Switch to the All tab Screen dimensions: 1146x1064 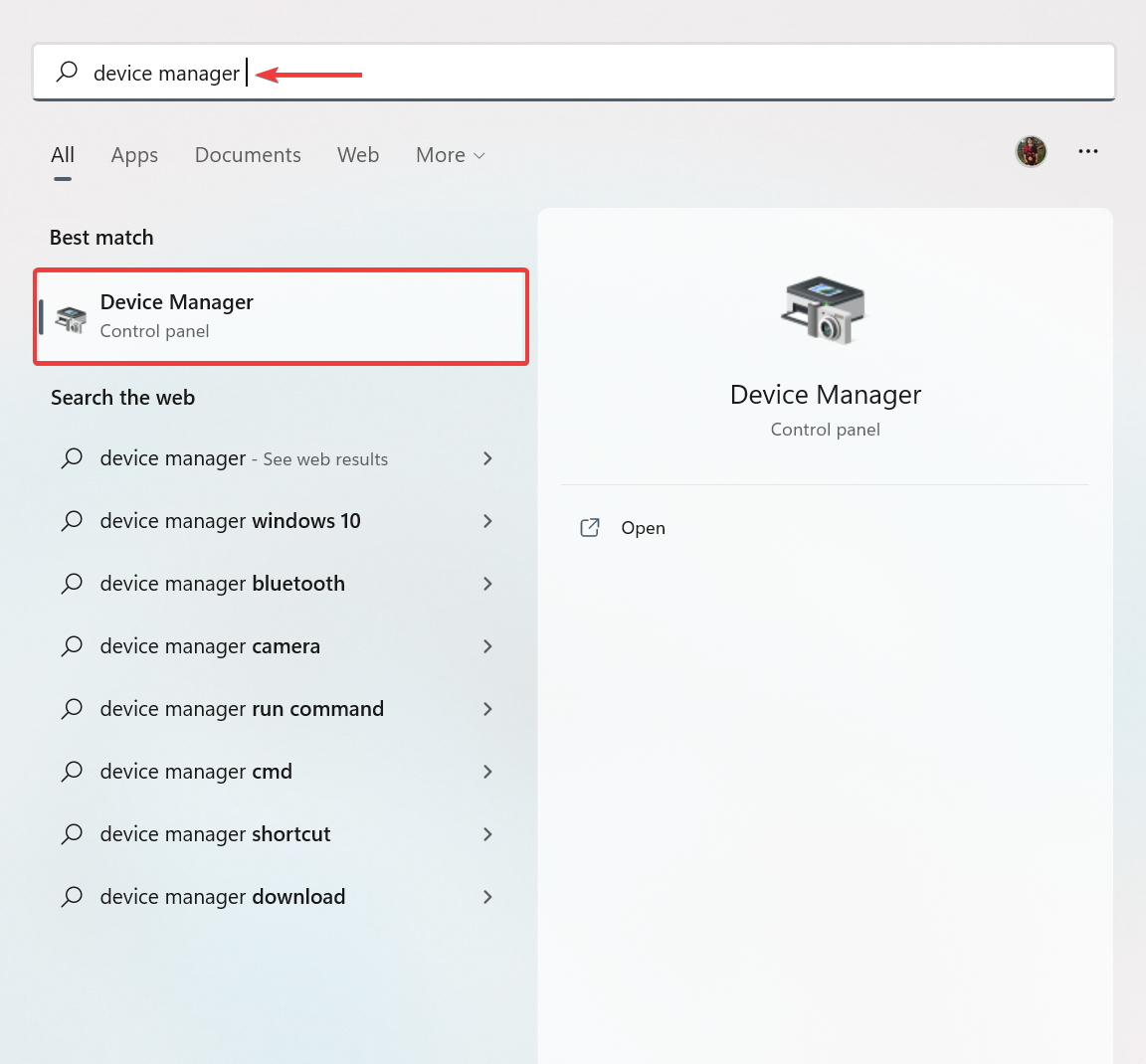[x=63, y=155]
